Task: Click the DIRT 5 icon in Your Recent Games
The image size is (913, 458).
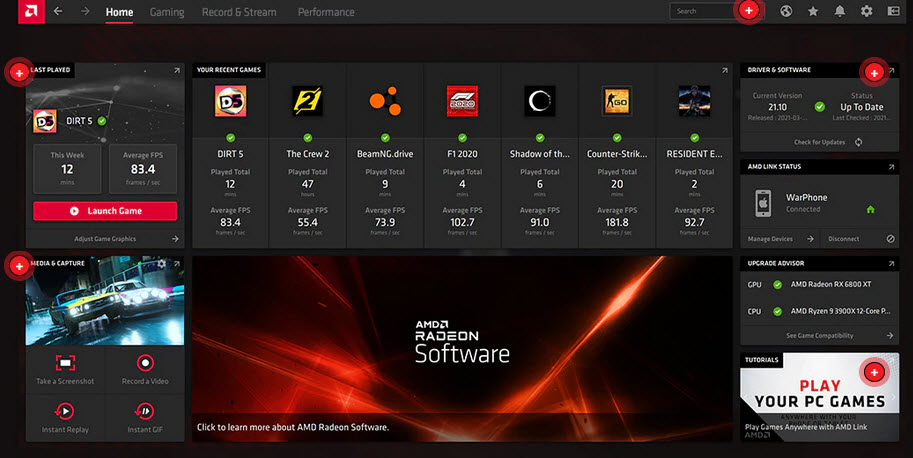Action: pyautogui.click(x=231, y=101)
